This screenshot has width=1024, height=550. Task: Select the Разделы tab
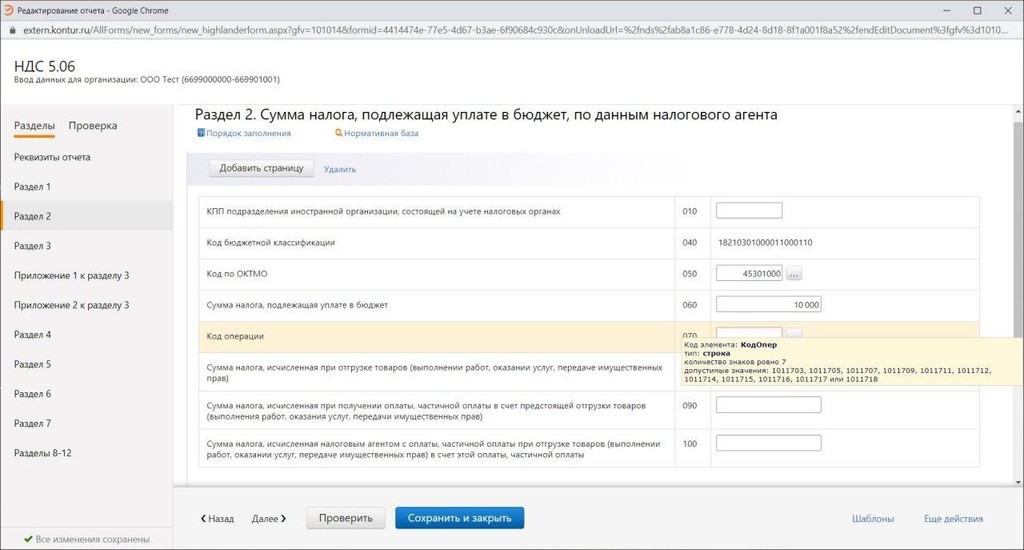[34, 126]
